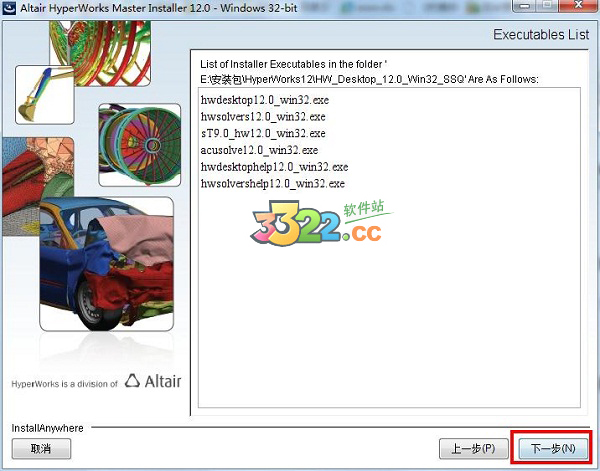Select hwsolvershelp12.0_win32.exe in the list

273,184
